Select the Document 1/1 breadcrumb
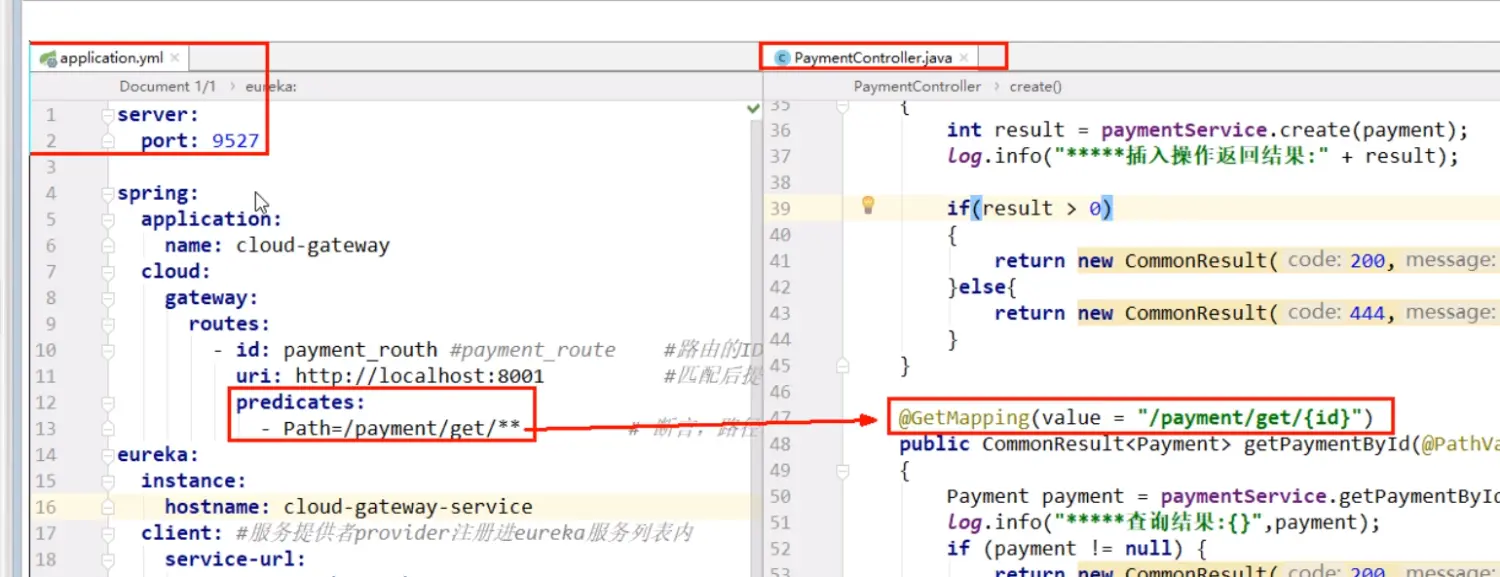 coord(167,87)
